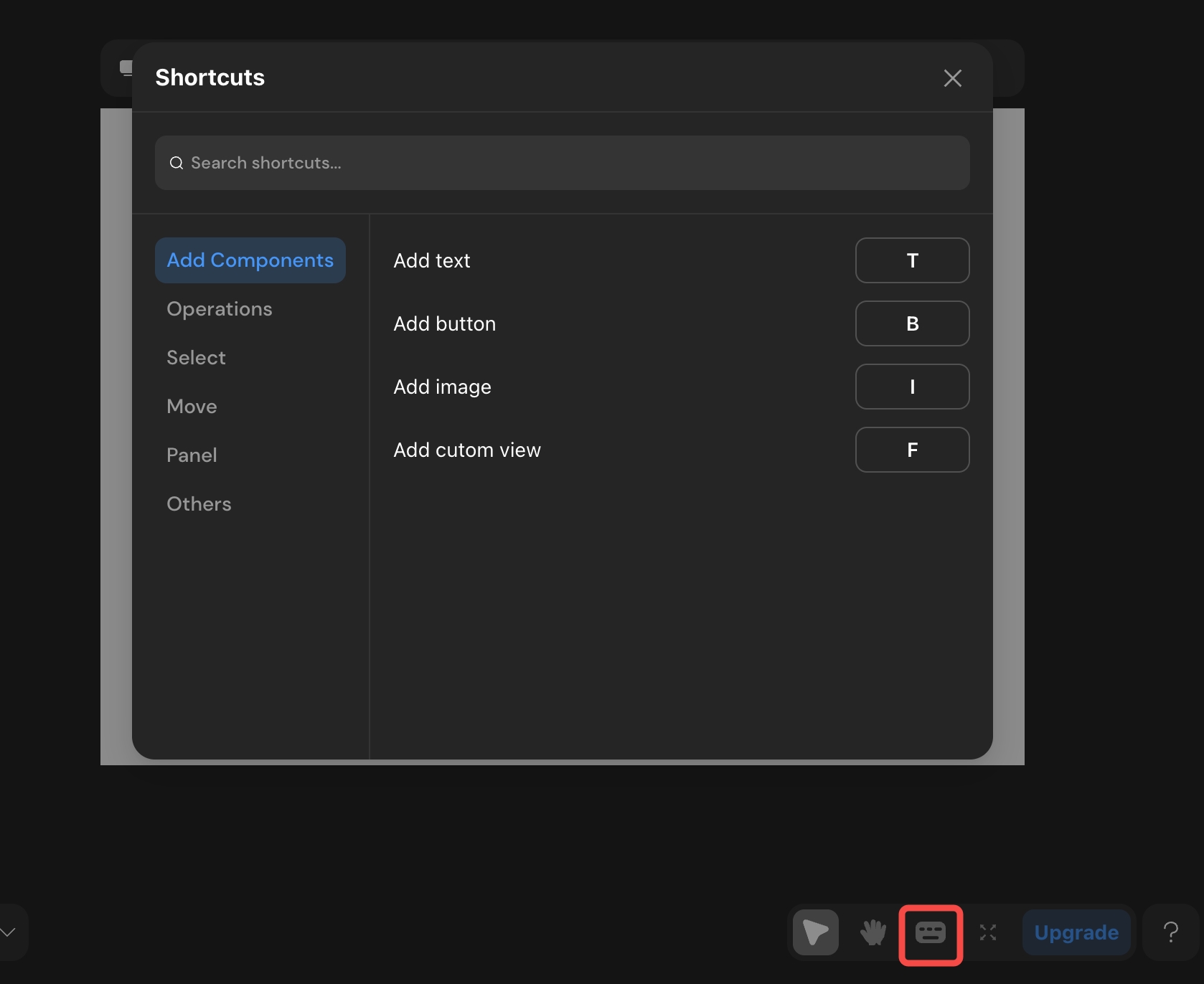The image size is (1204, 984).
Task: Show the Move shortcuts category
Action: (x=192, y=407)
